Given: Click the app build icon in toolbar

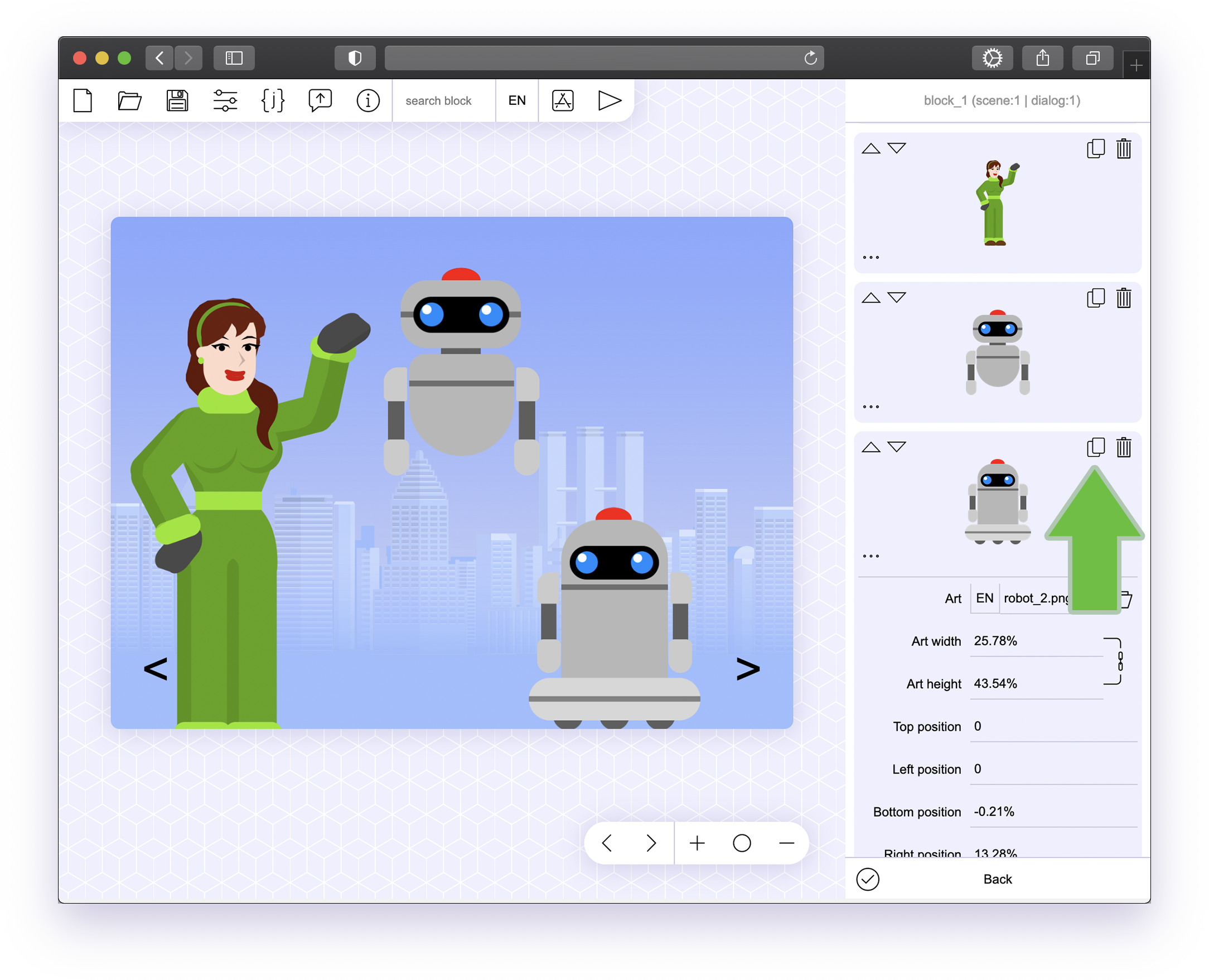Looking at the screenshot, I should tap(563, 101).
